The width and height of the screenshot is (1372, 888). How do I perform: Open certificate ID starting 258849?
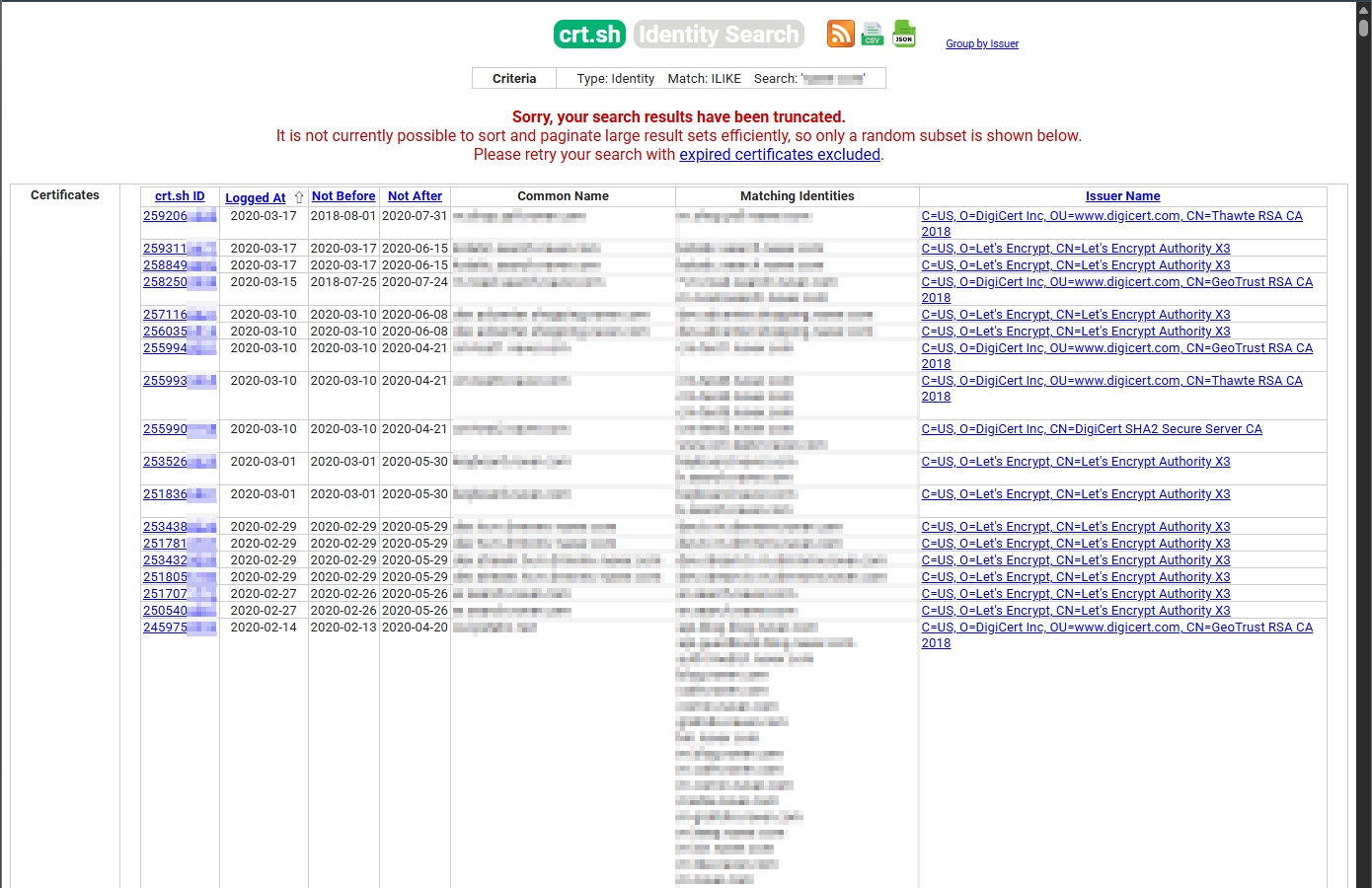click(x=180, y=265)
